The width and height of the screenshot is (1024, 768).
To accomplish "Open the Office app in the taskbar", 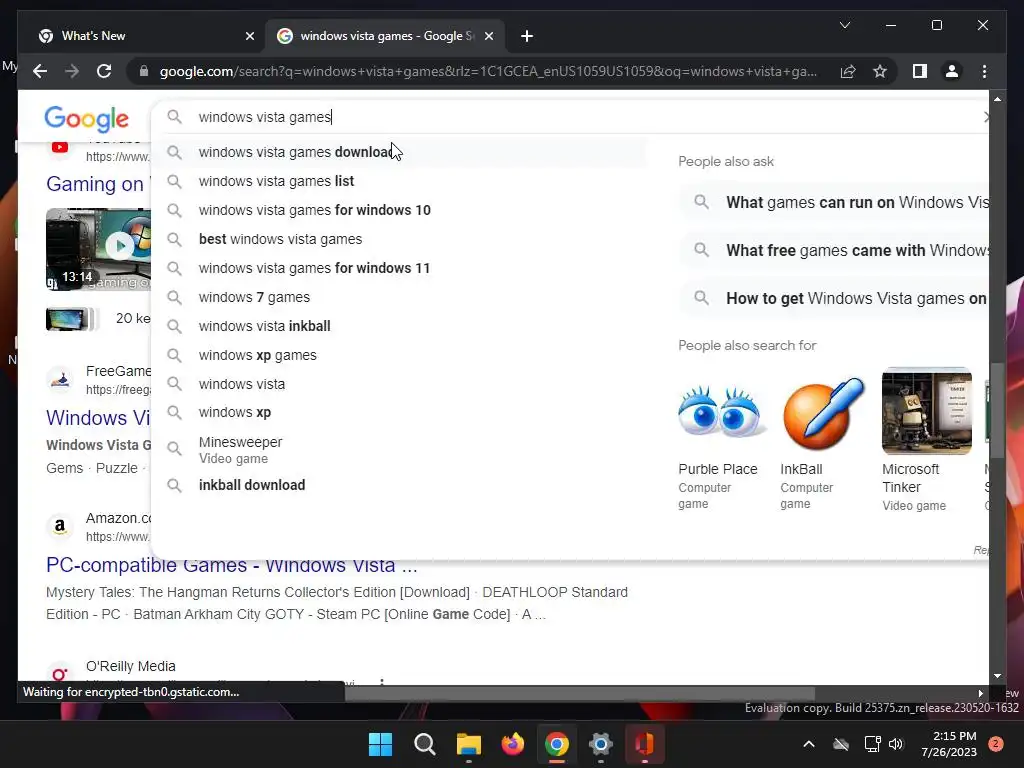I will coord(645,744).
